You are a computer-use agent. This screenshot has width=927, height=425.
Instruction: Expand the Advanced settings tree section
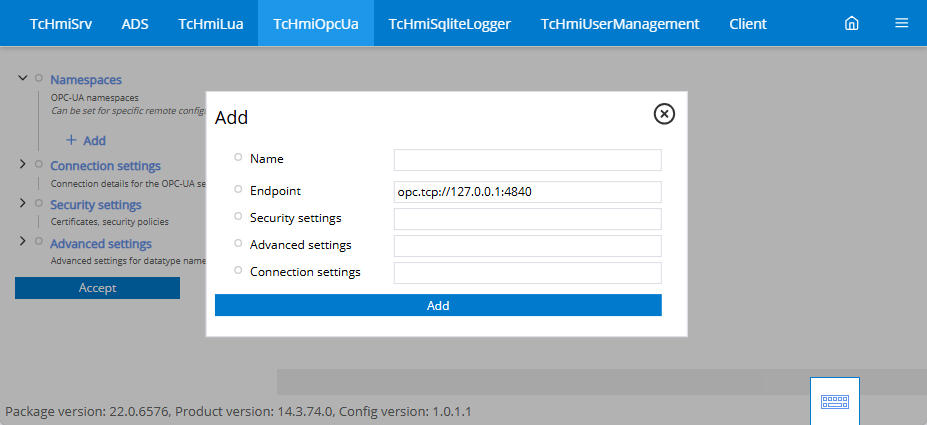point(22,241)
